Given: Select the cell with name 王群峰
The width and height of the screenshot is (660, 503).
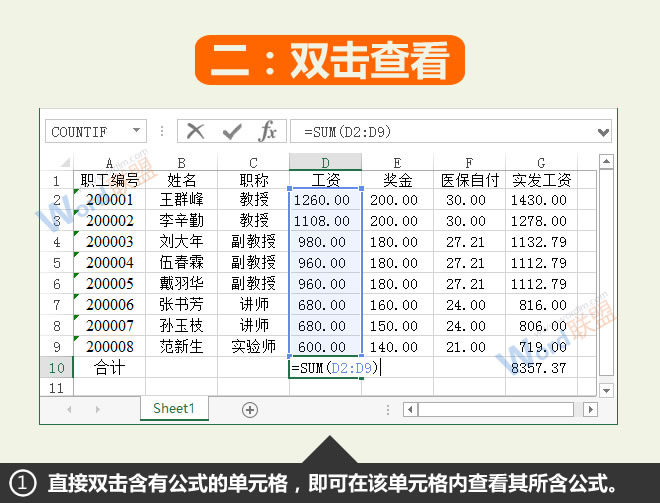Looking at the screenshot, I should click(181, 200).
